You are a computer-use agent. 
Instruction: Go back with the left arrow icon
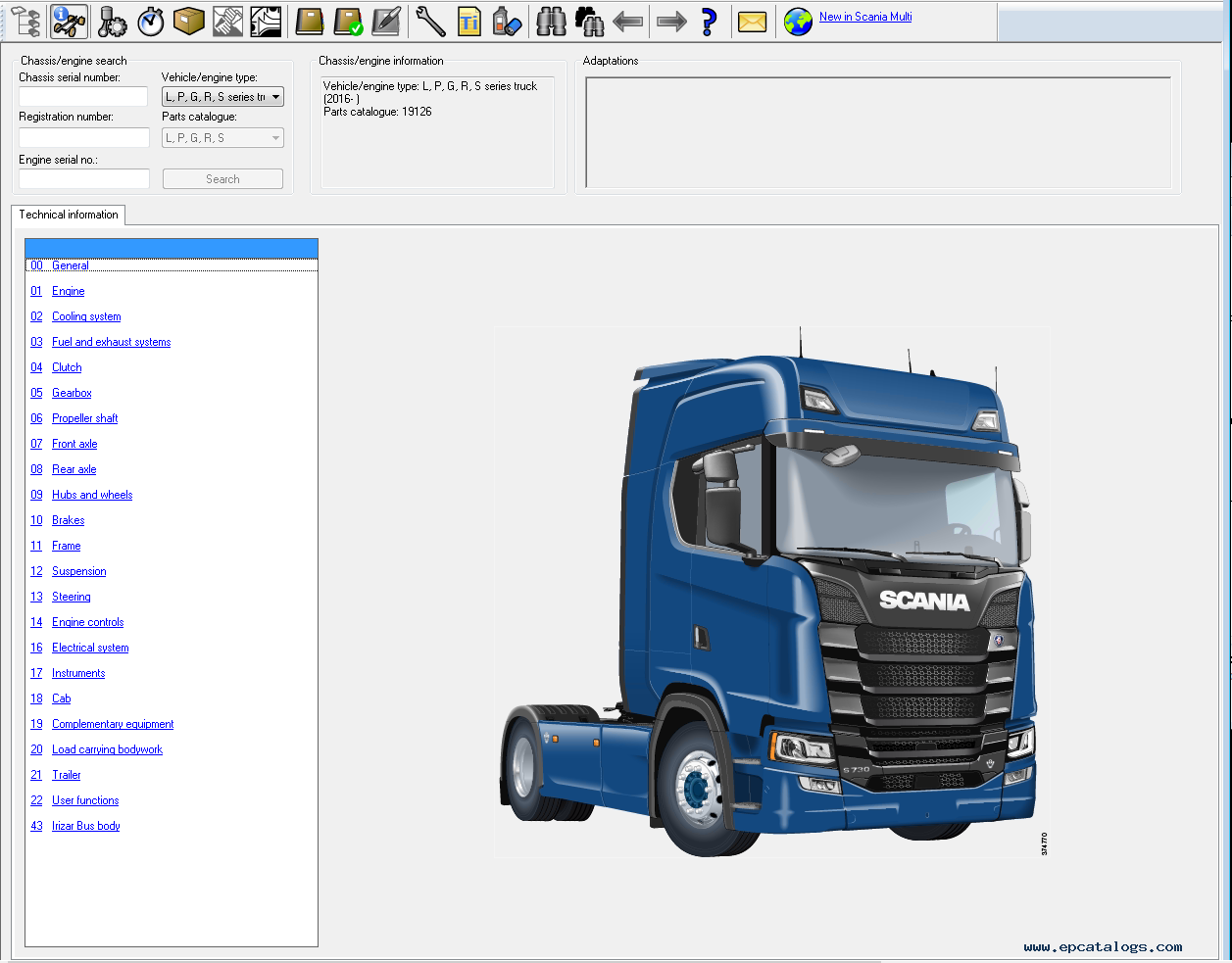click(627, 21)
